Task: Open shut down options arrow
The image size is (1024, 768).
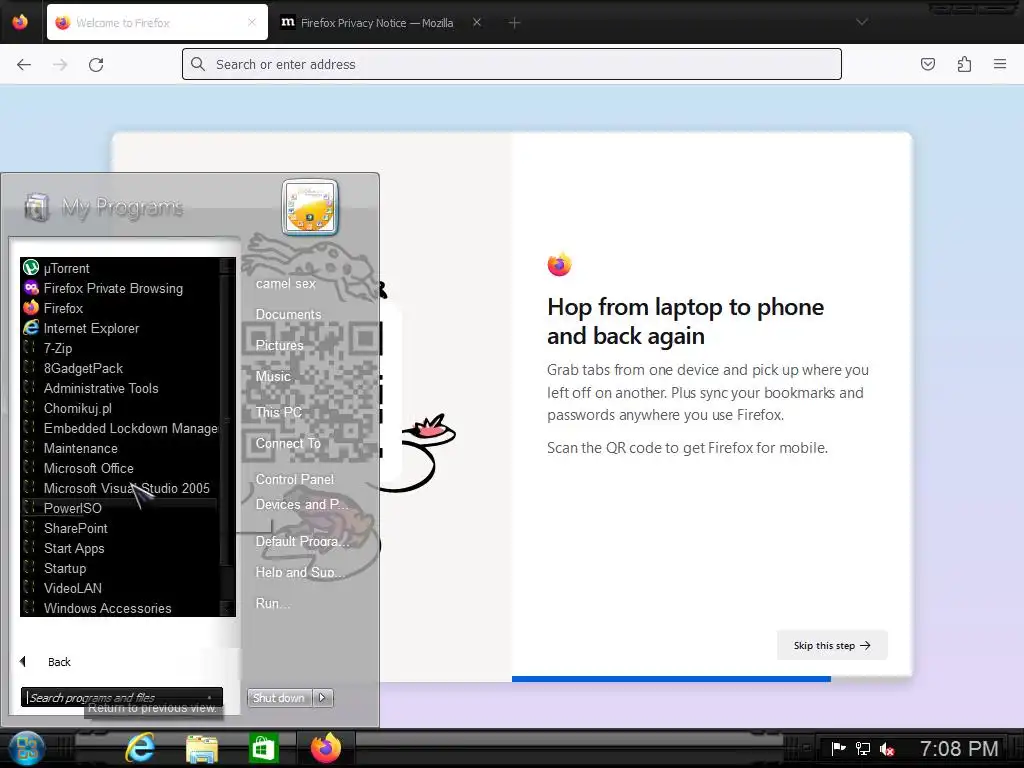Action: [x=323, y=697]
